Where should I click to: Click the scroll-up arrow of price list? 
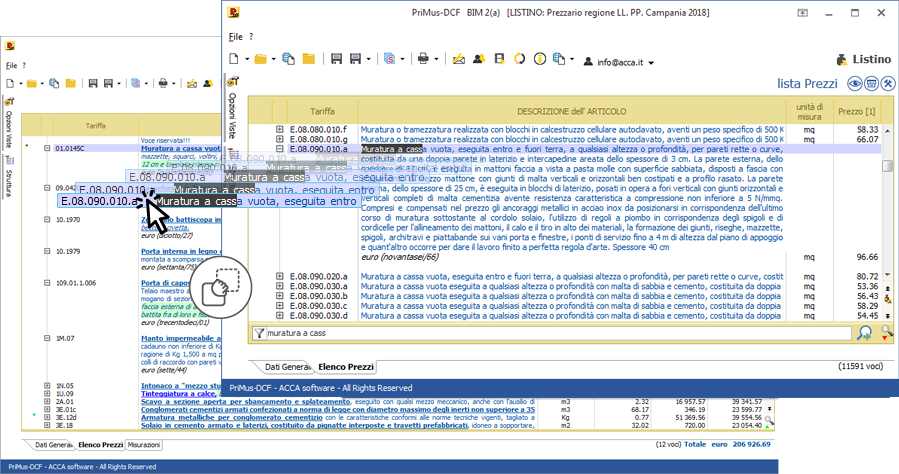pos(887,131)
